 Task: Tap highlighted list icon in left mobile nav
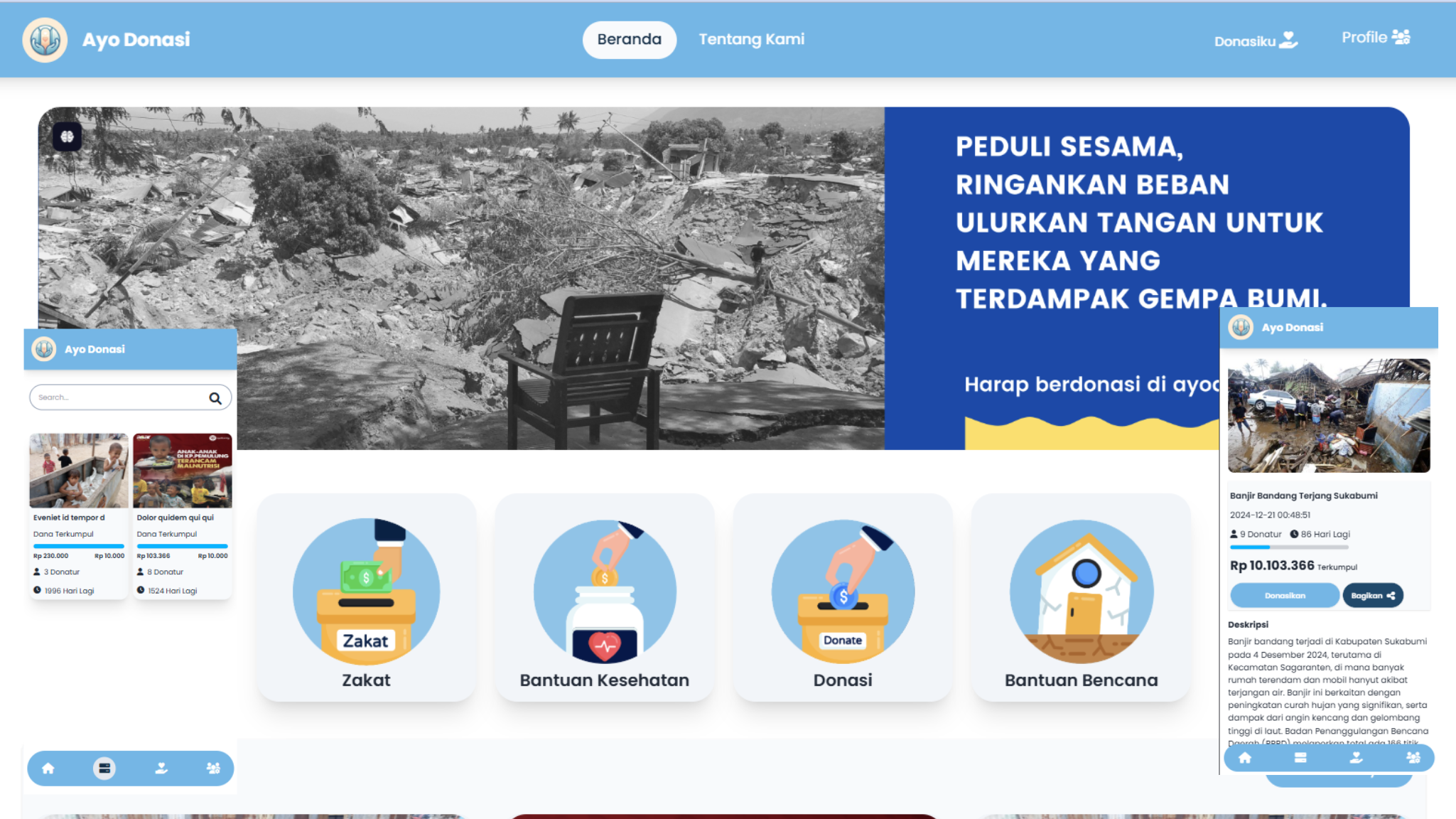104,769
